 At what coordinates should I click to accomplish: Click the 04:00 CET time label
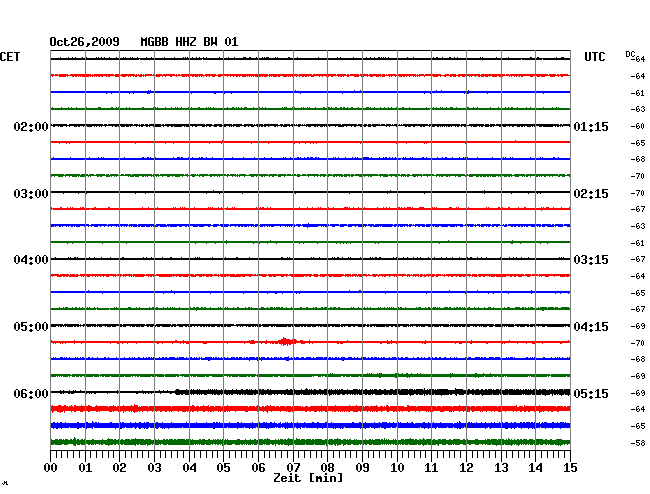pos(31,260)
